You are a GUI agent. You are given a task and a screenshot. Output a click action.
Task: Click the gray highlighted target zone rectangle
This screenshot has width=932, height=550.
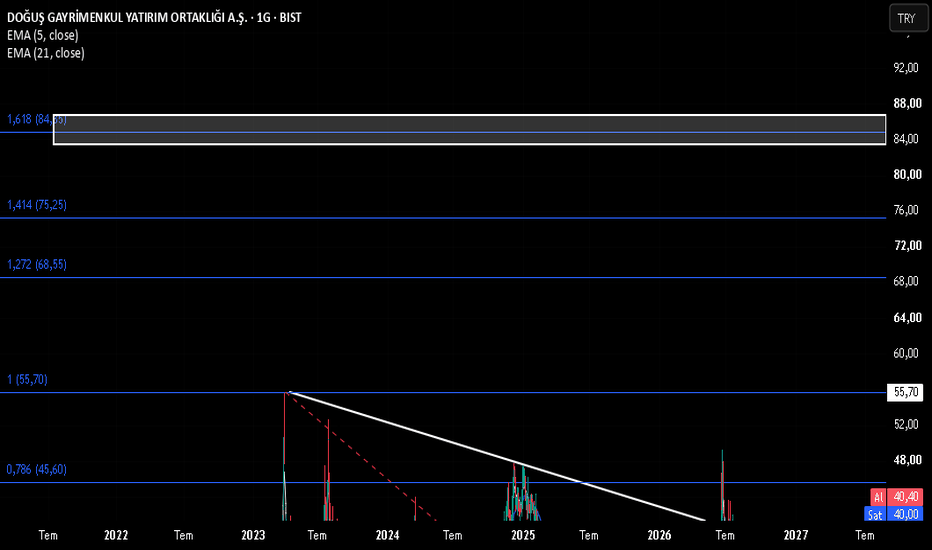click(x=470, y=130)
